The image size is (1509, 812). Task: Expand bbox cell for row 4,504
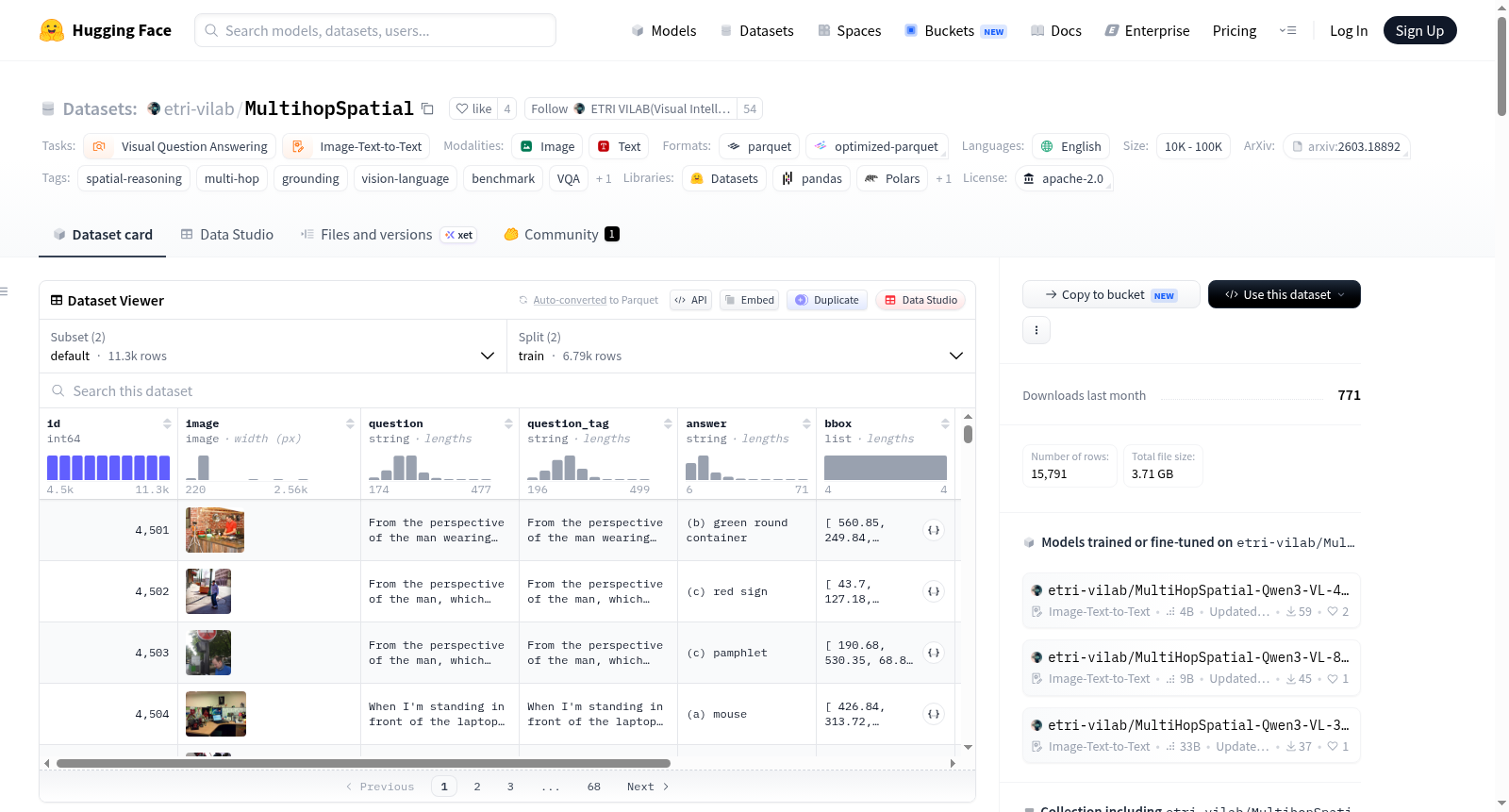click(x=934, y=714)
